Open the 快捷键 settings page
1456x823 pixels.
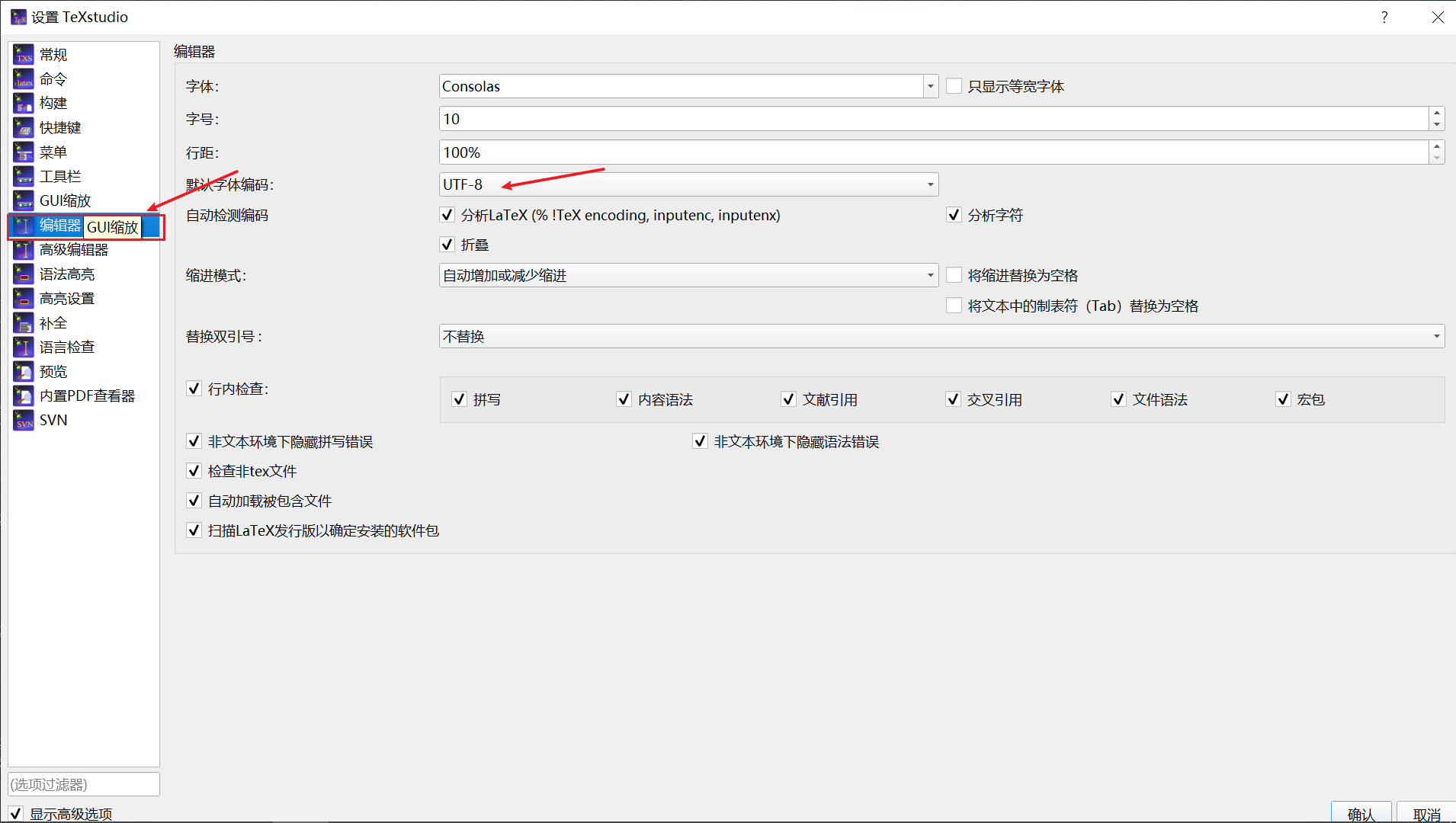coord(60,127)
